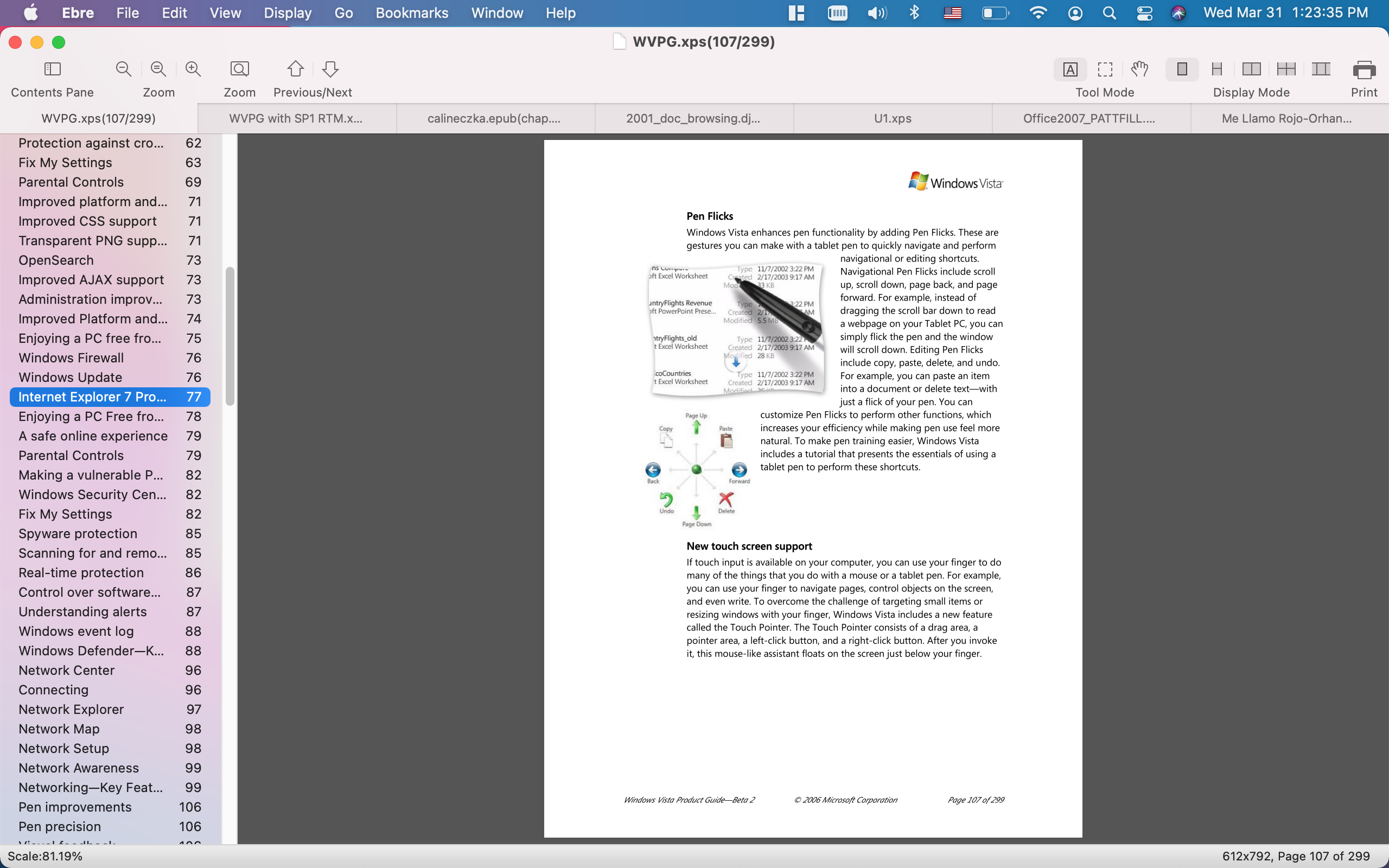Screen dimensions: 1389x868
Task: Select Windows event log contents entry
Action: (110, 631)
